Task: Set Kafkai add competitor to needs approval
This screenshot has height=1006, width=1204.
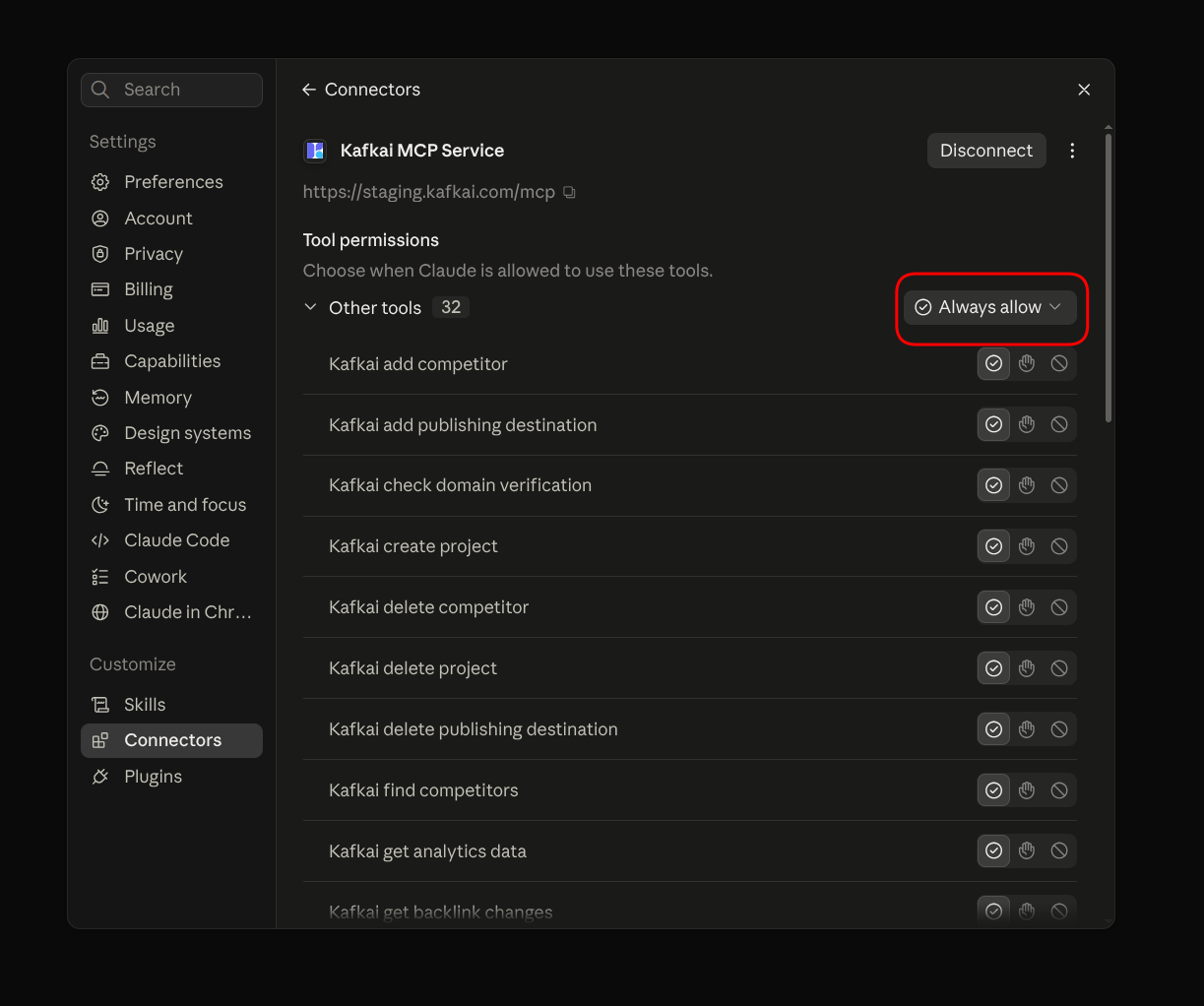Action: (1027, 364)
